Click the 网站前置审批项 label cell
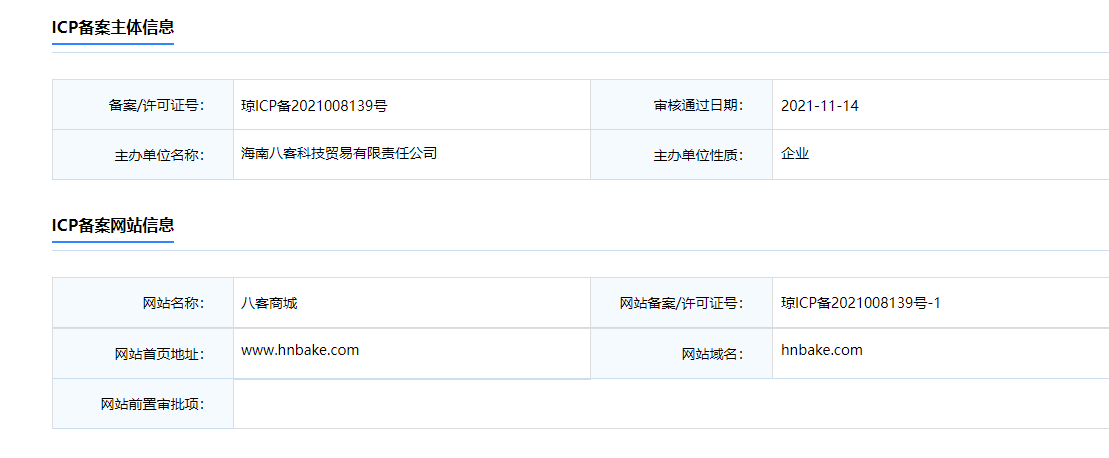This screenshot has width=1109, height=458. coord(143,404)
